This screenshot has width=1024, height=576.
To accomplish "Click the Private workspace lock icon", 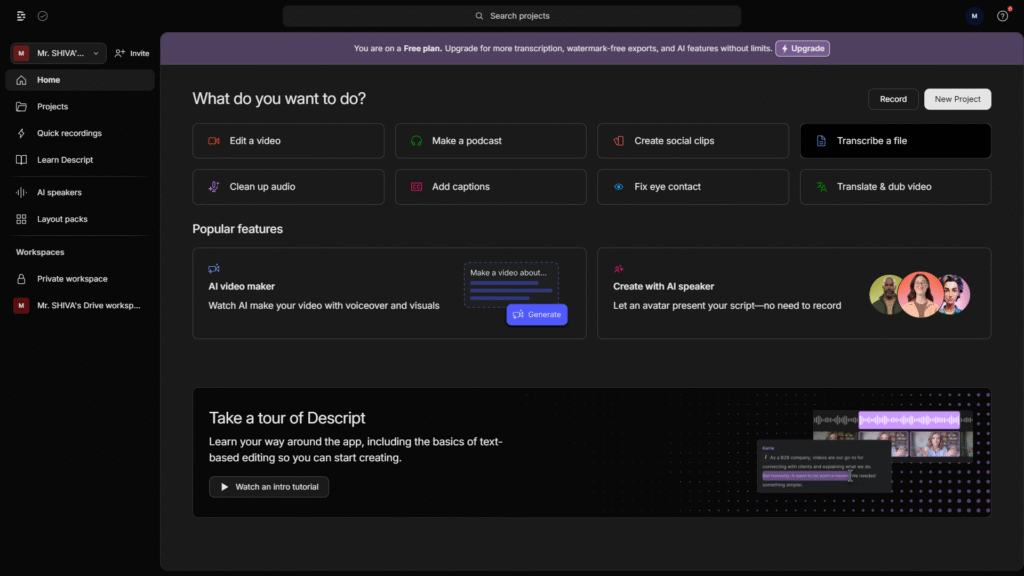I will point(22,279).
